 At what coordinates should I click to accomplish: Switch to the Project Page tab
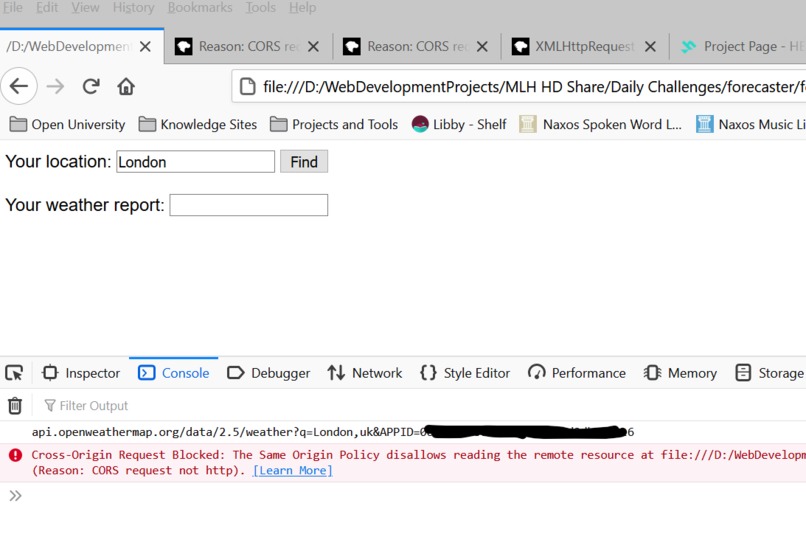pyautogui.click(x=740, y=47)
